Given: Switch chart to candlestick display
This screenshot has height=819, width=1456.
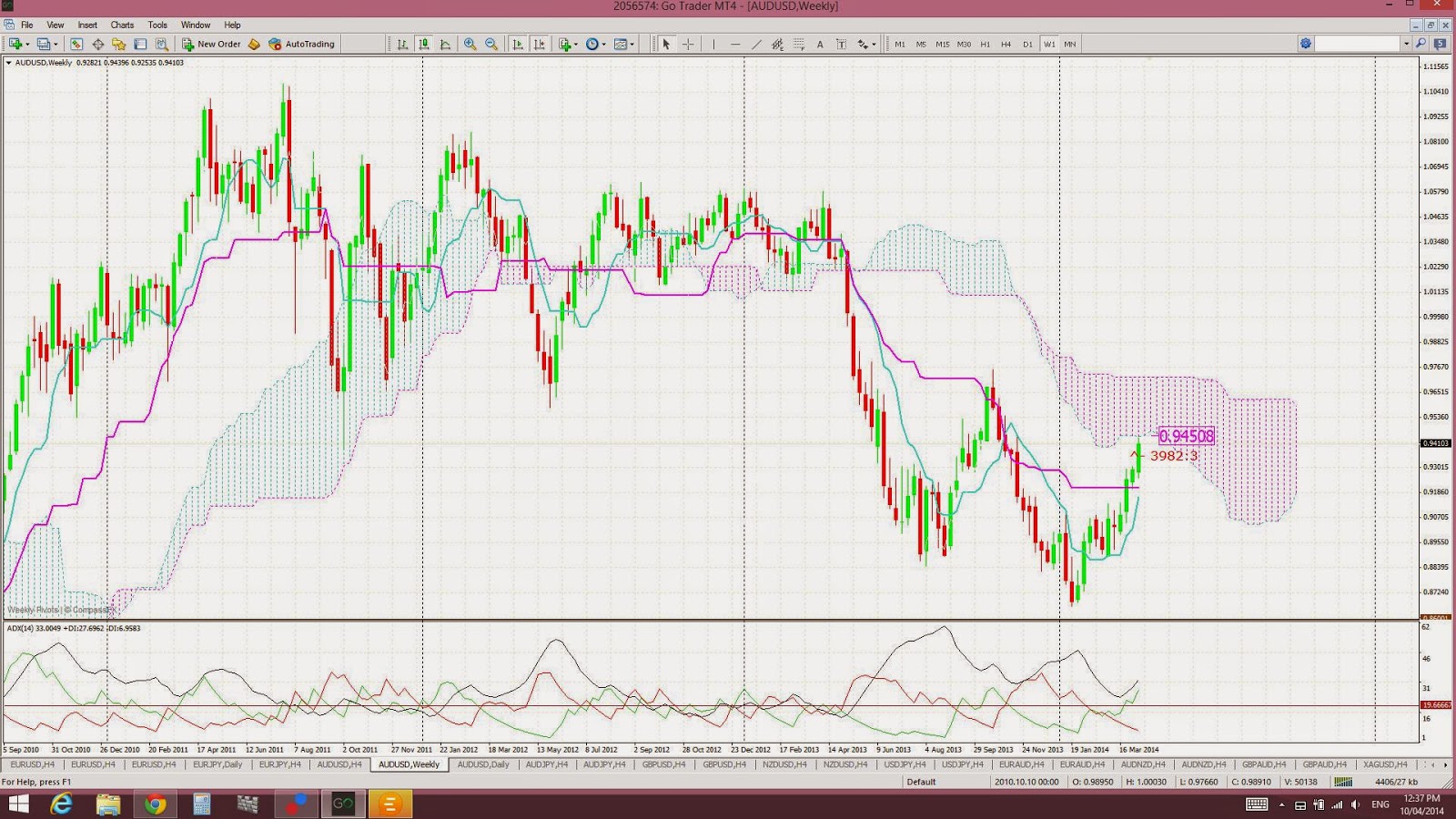Looking at the screenshot, I should [x=423, y=44].
